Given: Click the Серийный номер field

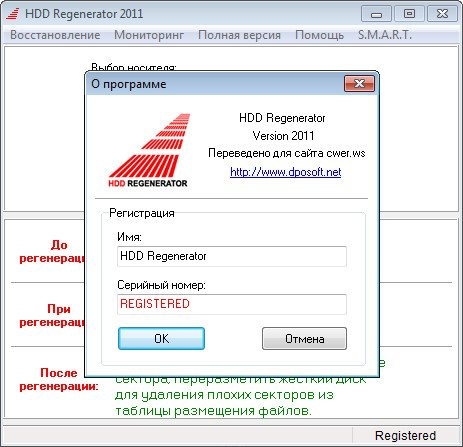Looking at the screenshot, I should [232, 304].
